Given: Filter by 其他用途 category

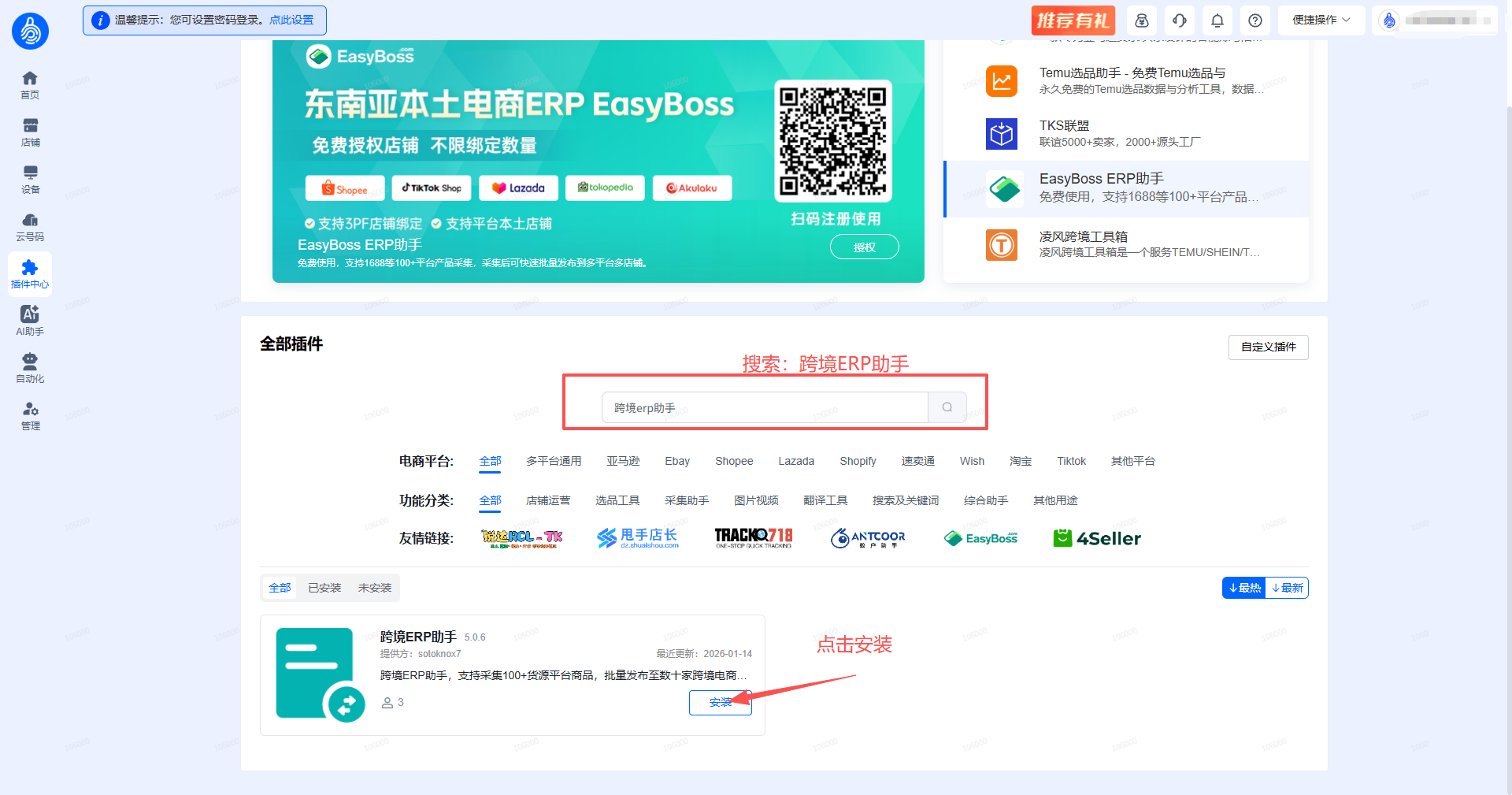Looking at the screenshot, I should click(x=1055, y=500).
